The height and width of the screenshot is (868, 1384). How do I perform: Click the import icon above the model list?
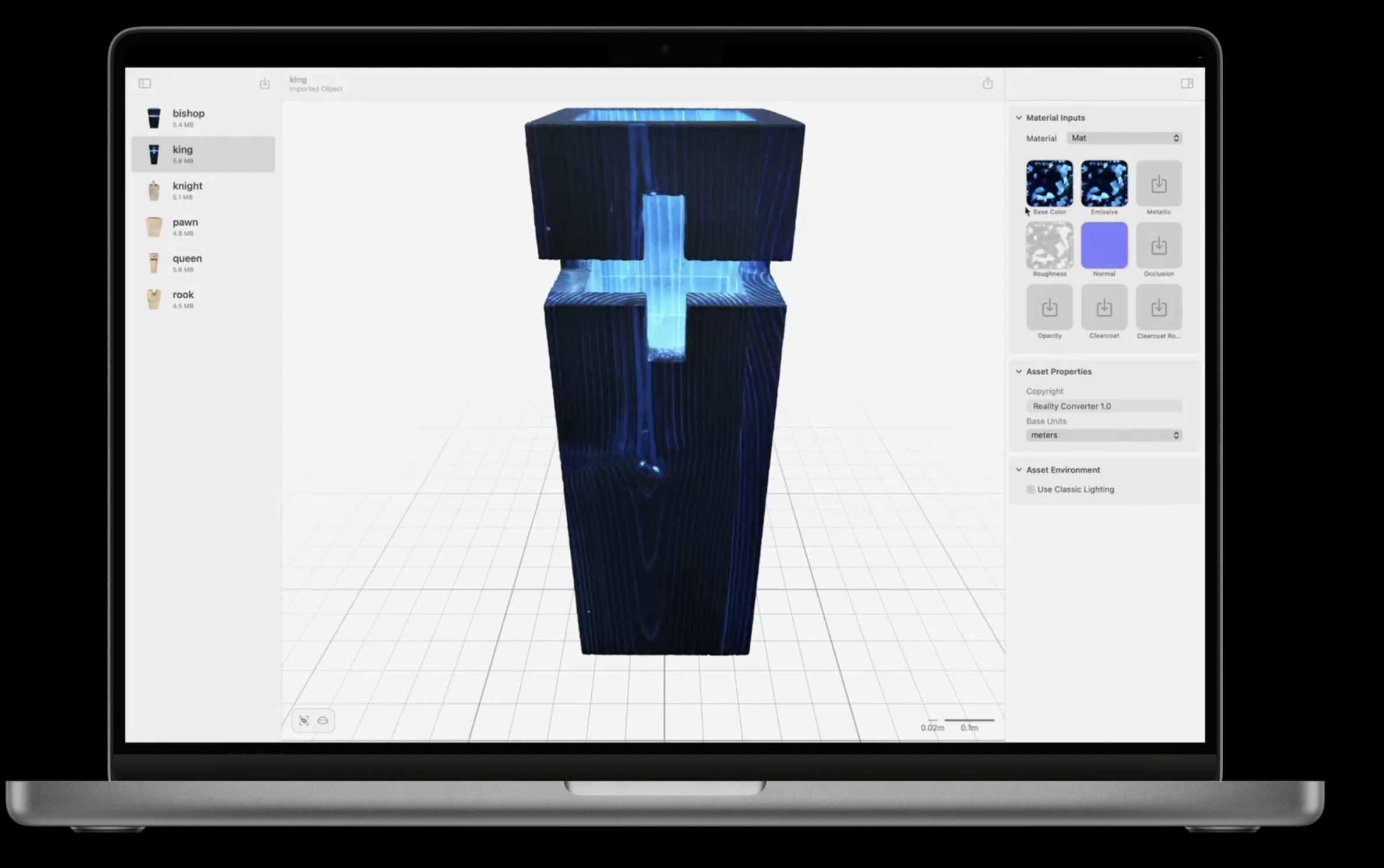(x=264, y=84)
